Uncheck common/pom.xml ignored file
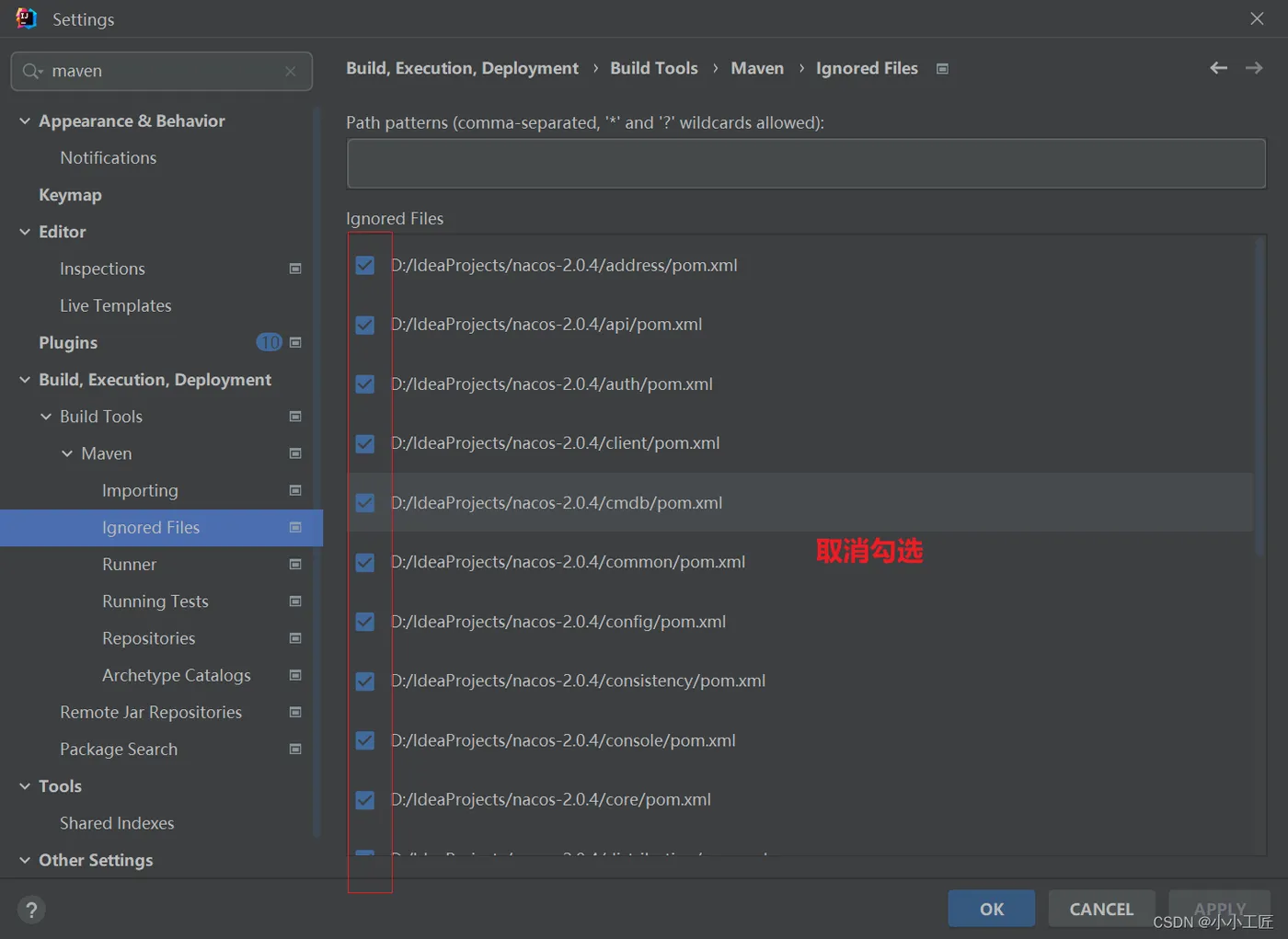 pyautogui.click(x=365, y=562)
